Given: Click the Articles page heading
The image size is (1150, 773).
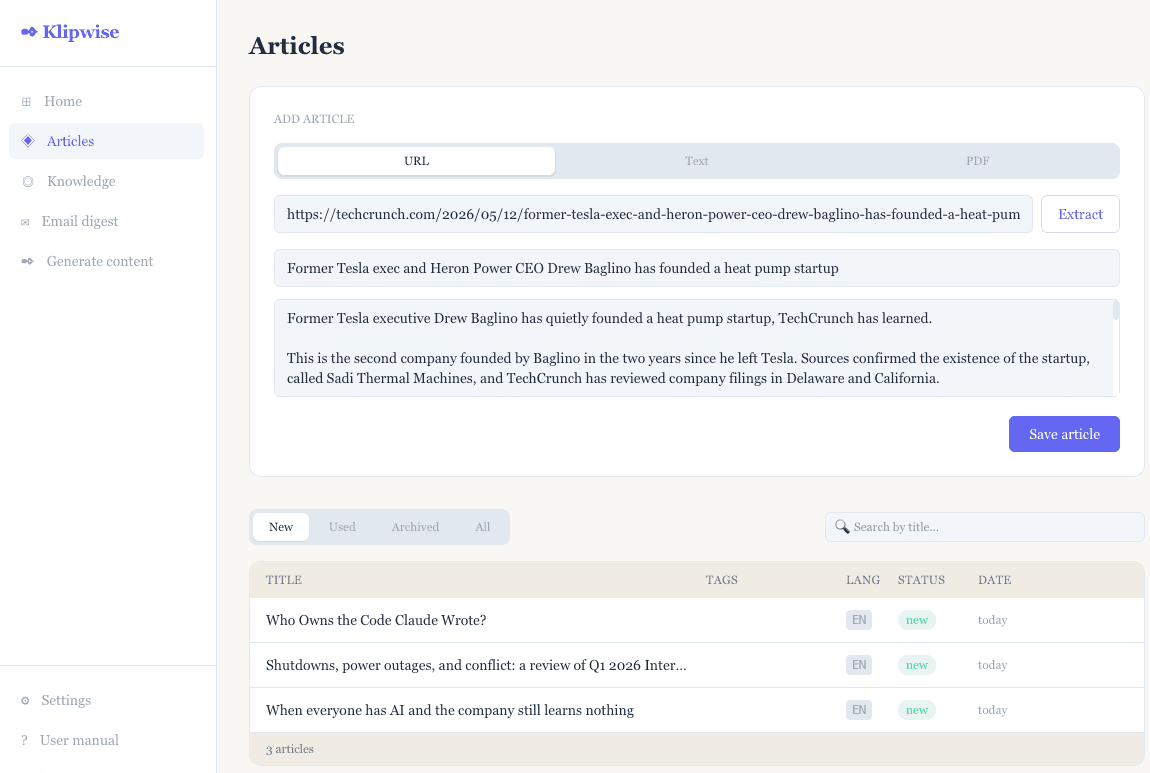Looking at the screenshot, I should click(296, 45).
